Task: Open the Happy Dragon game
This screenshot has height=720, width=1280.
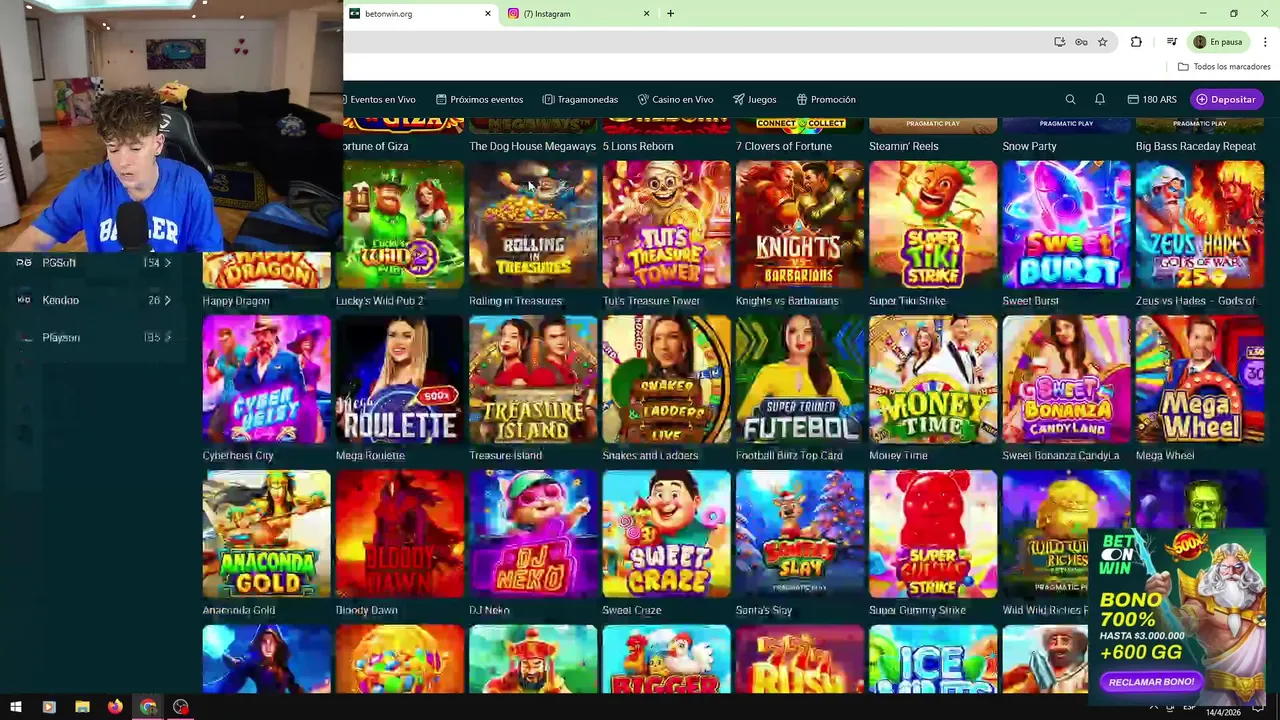Action: click(266, 270)
